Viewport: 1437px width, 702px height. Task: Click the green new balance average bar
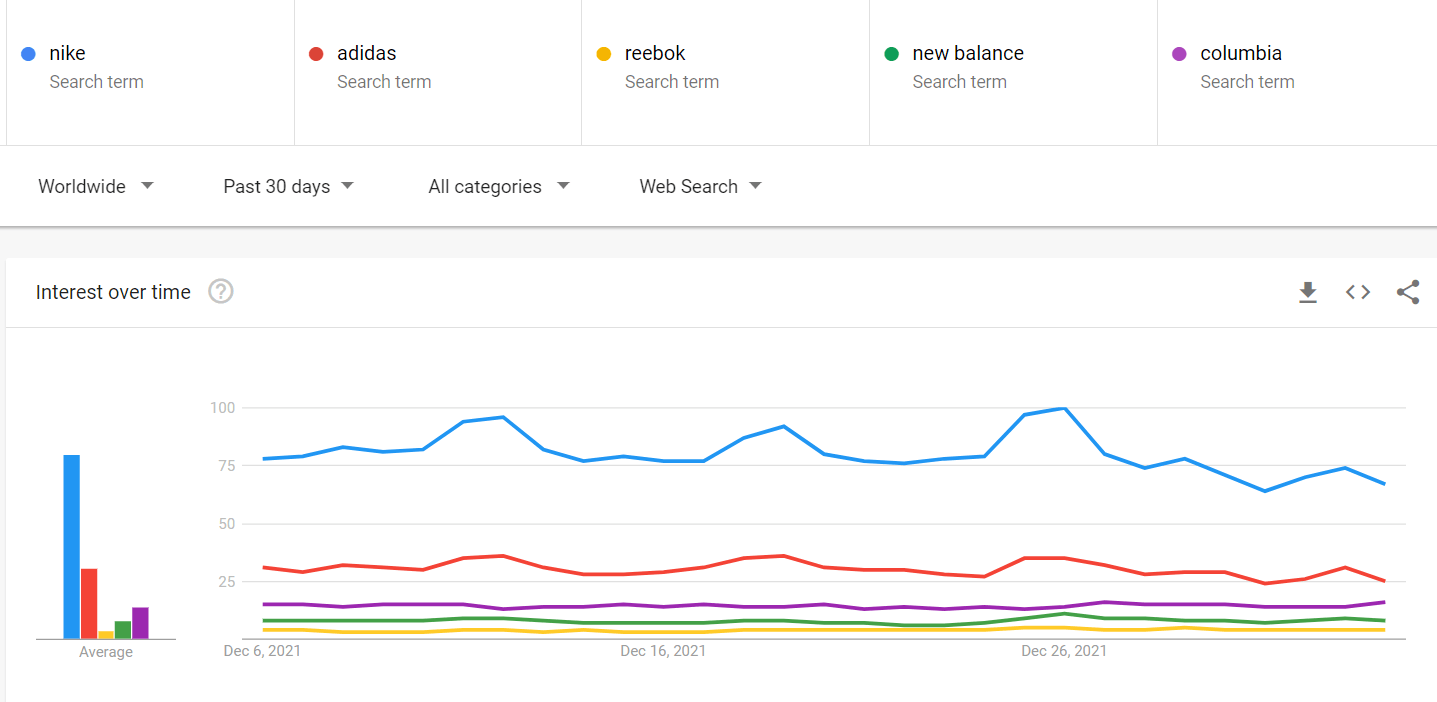123,630
